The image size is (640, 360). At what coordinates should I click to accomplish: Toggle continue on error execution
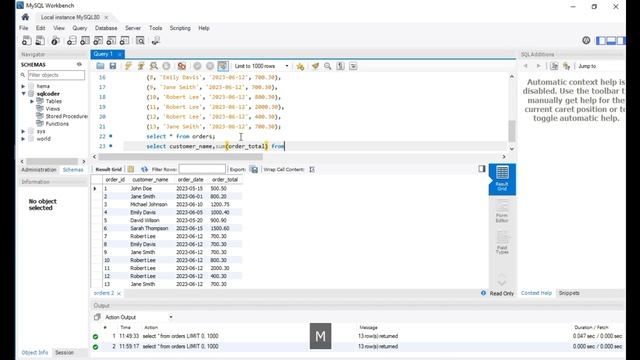click(182, 66)
